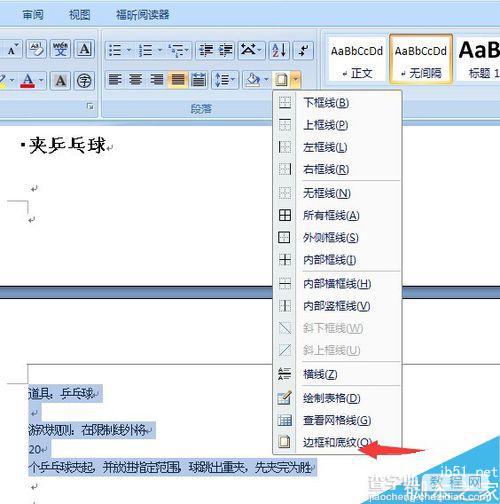Choose 上框线(P) from borders menu
This screenshot has width=500, height=504.
(337, 125)
